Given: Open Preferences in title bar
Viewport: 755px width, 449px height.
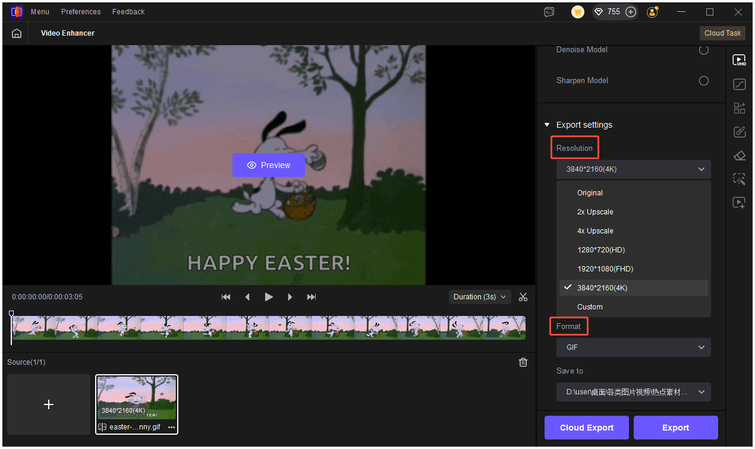Looking at the screenshot, I should tap(81, 12).
